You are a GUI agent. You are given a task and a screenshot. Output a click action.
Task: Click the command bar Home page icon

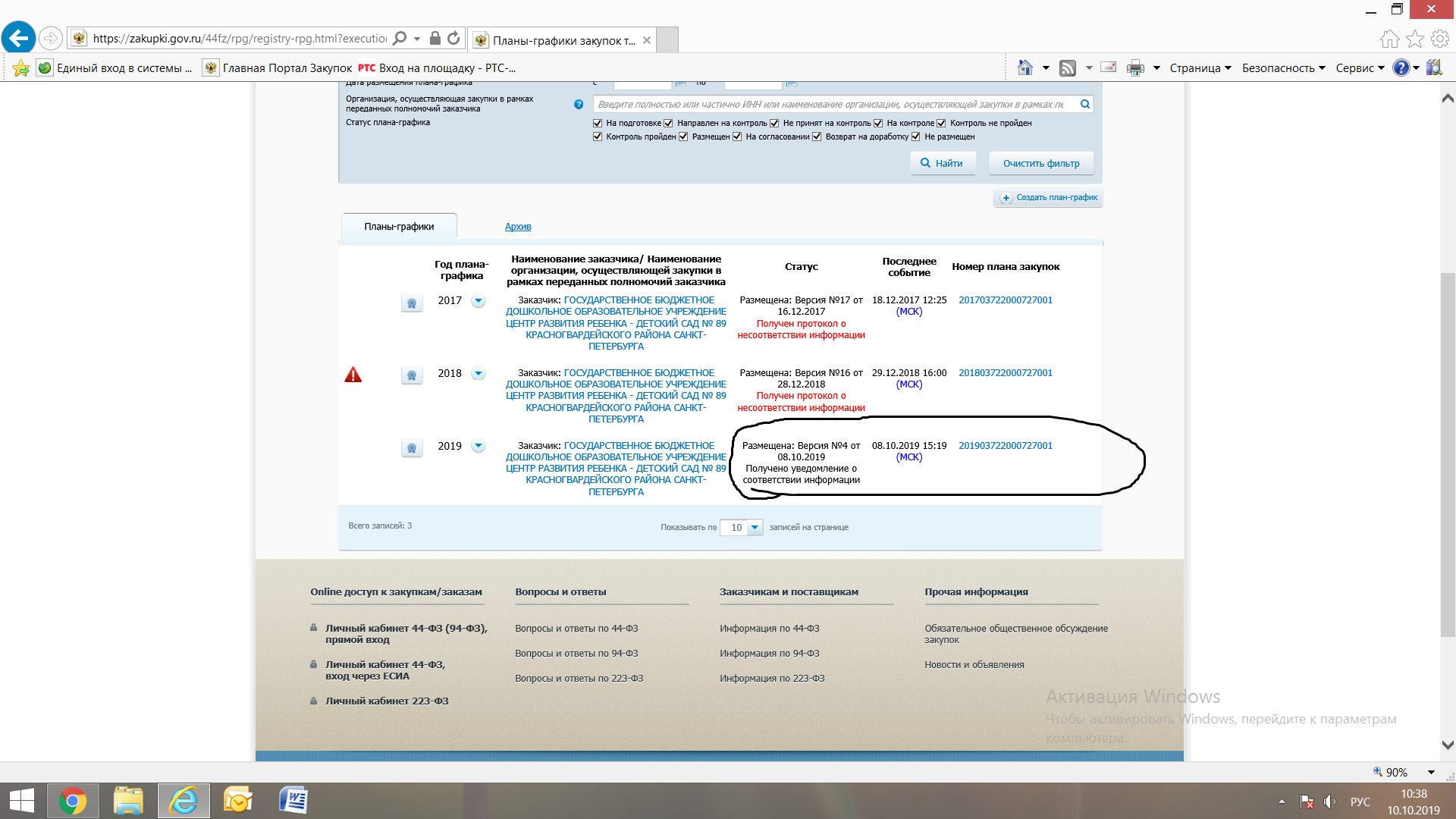(1025, 67)
